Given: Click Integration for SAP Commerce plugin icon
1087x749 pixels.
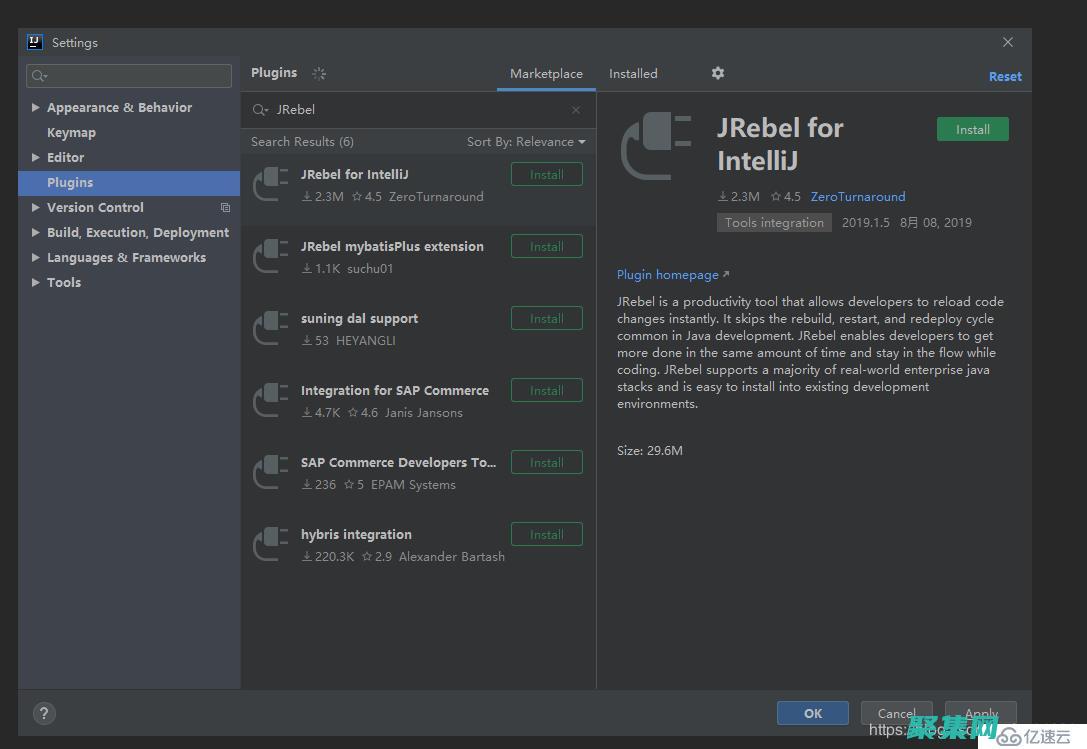Looking at the screenshot, I should [x=271, y=400].
